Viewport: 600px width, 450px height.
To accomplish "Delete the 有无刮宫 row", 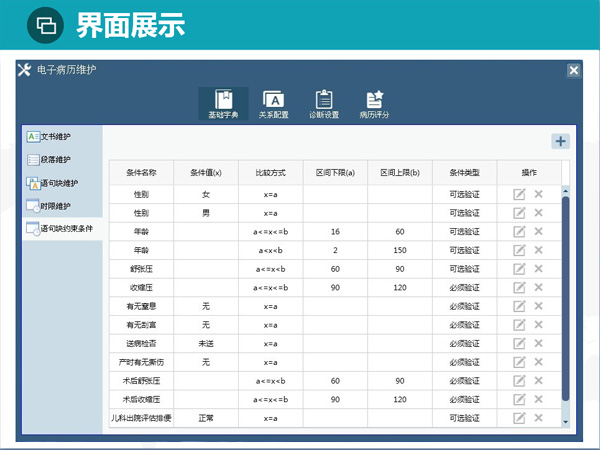I will tap(538, 324).
